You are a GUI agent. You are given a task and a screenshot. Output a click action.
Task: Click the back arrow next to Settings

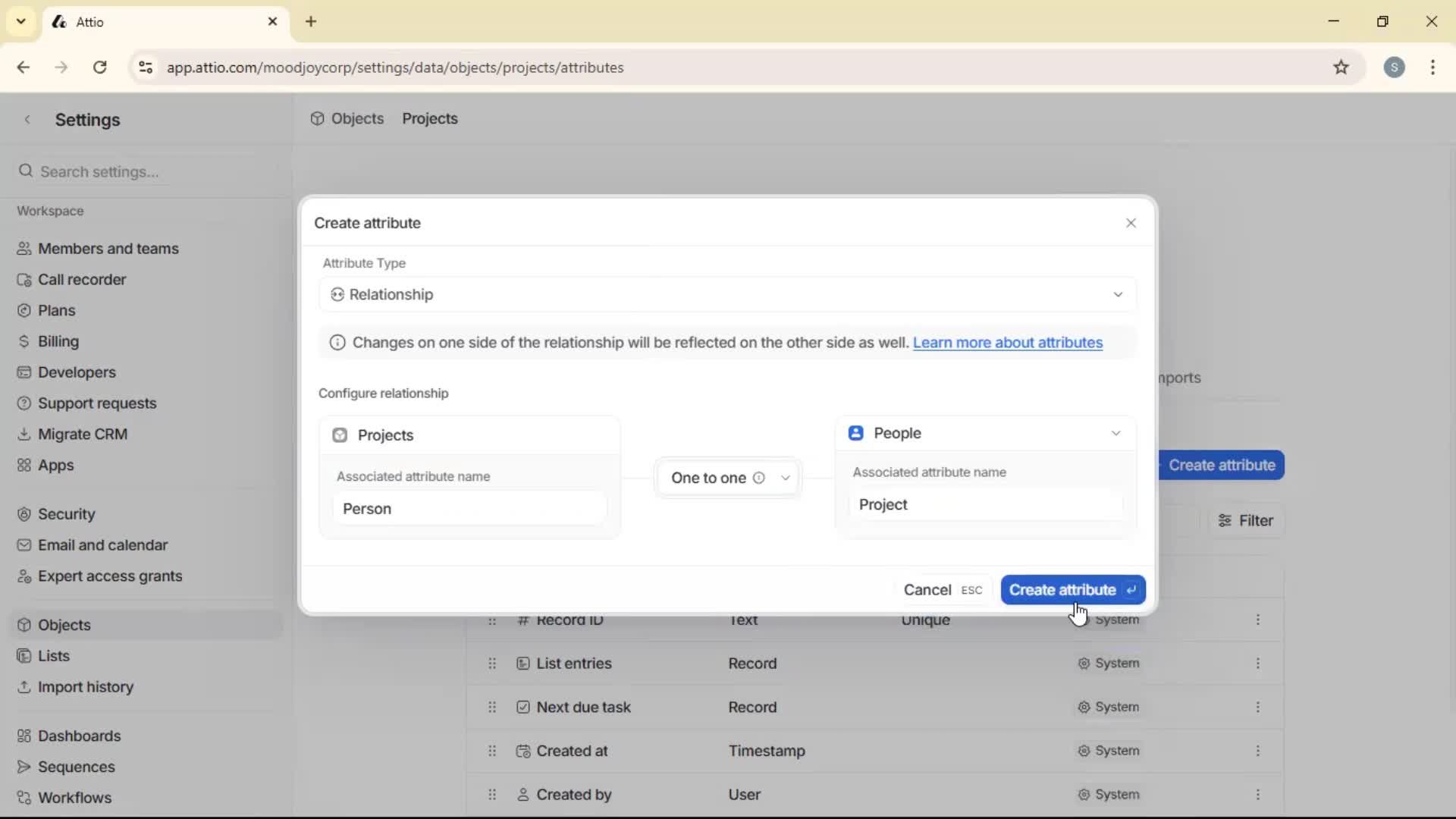point(27,120)
